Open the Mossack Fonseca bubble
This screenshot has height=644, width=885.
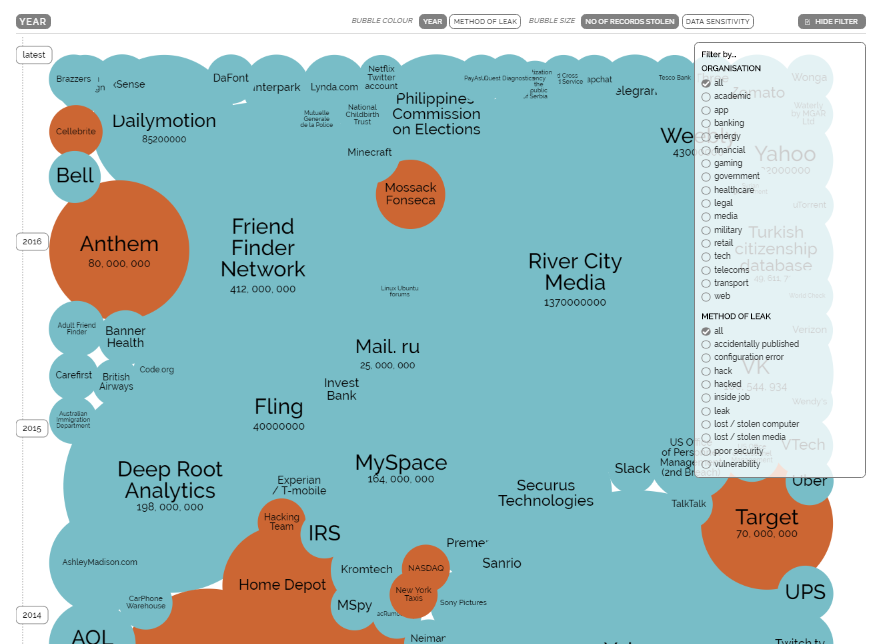click(410, 194)
